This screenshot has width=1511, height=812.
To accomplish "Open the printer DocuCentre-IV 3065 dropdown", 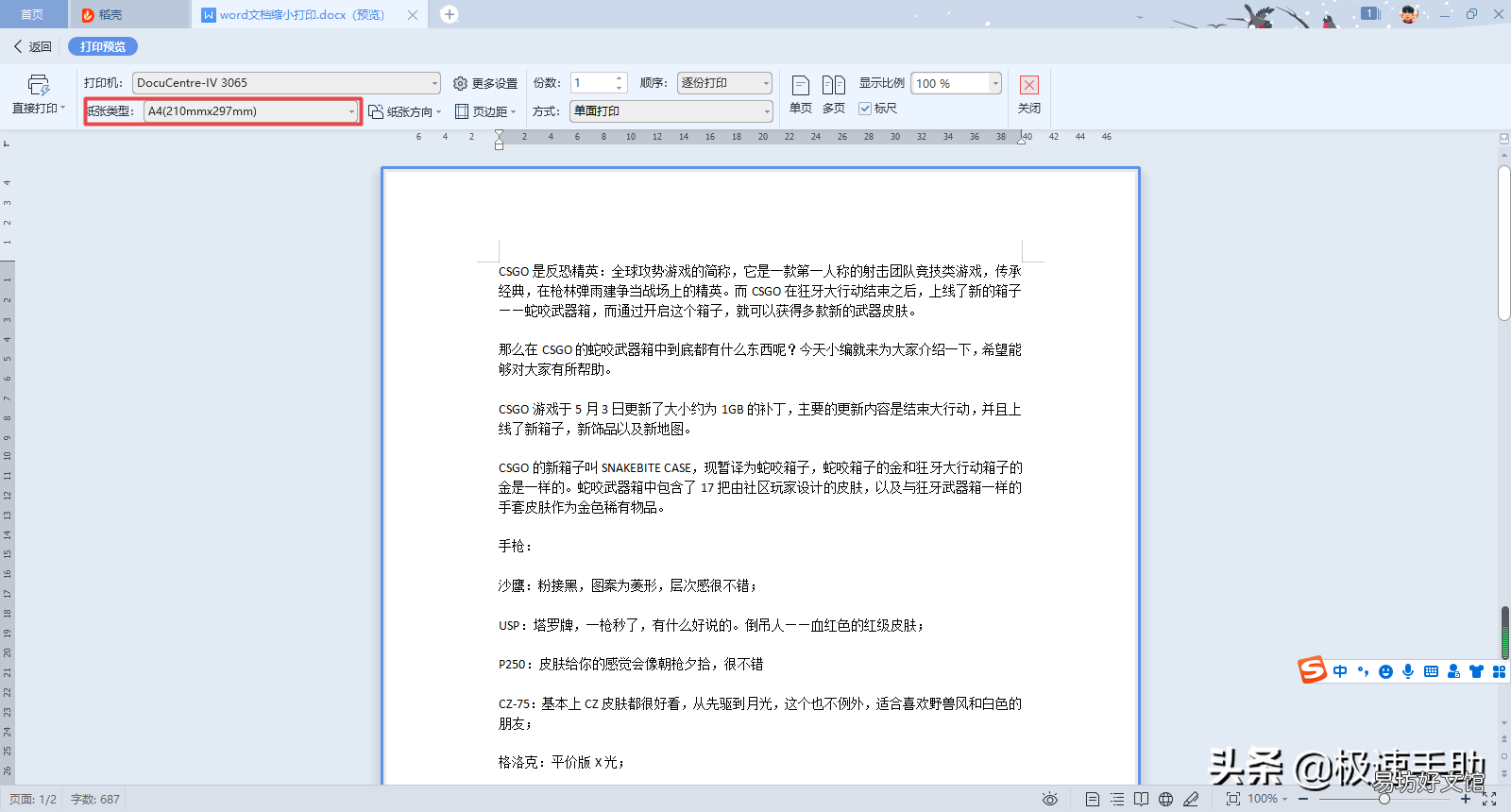I will (286, 83).
